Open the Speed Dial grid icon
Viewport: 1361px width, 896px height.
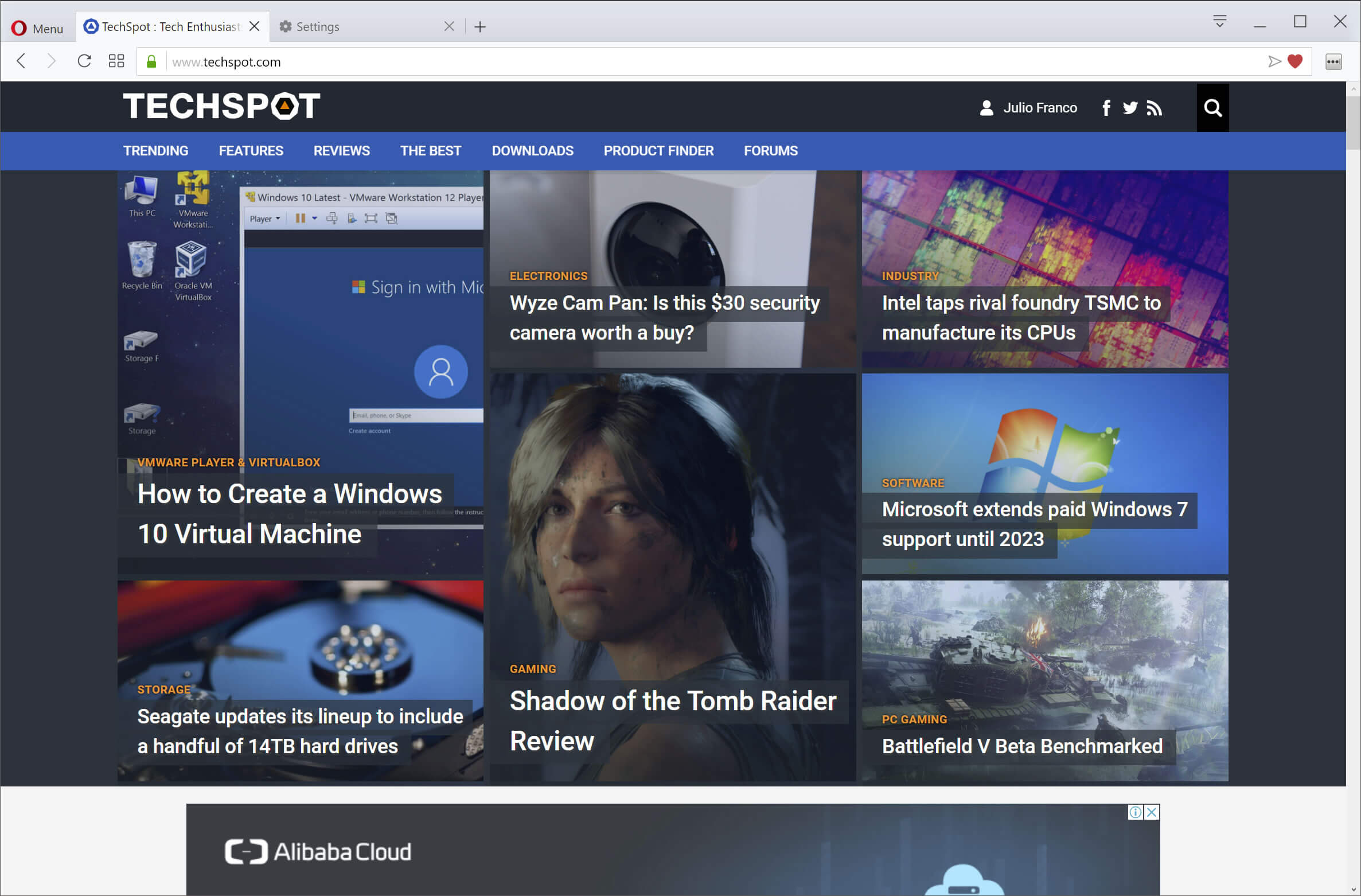tap(116, 61)
